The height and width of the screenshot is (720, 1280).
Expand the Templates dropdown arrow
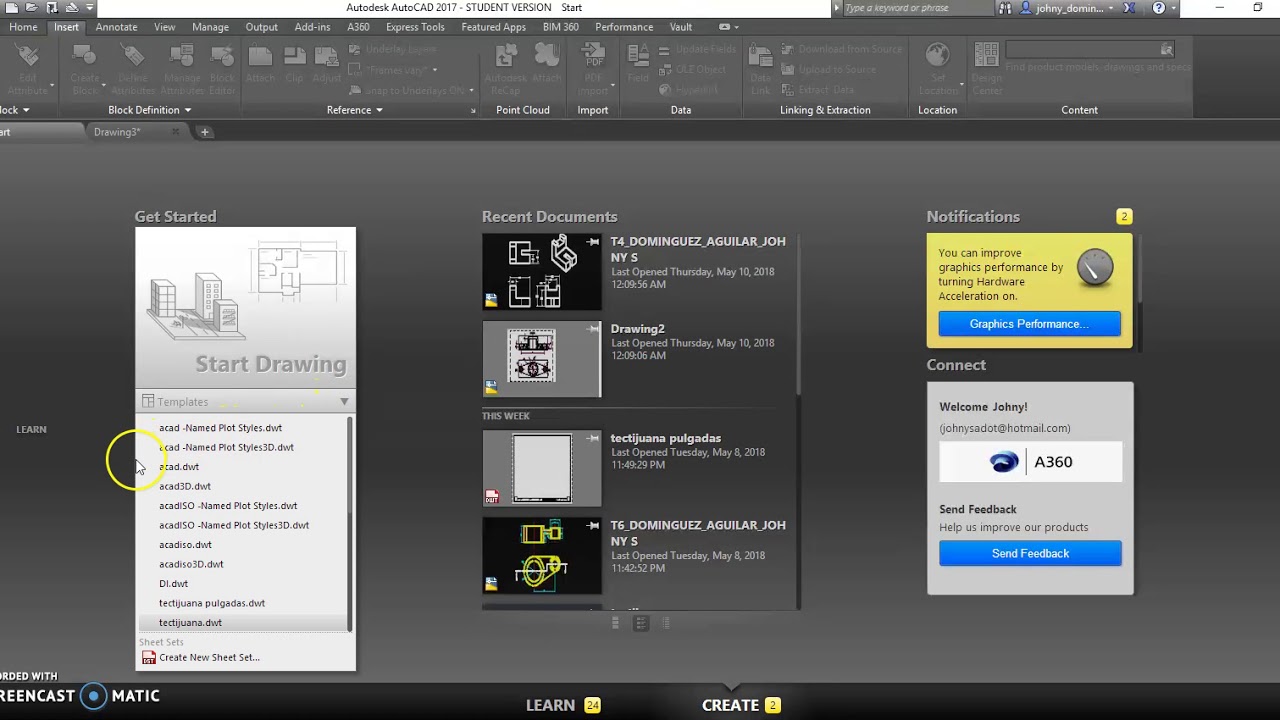[344, 402]
